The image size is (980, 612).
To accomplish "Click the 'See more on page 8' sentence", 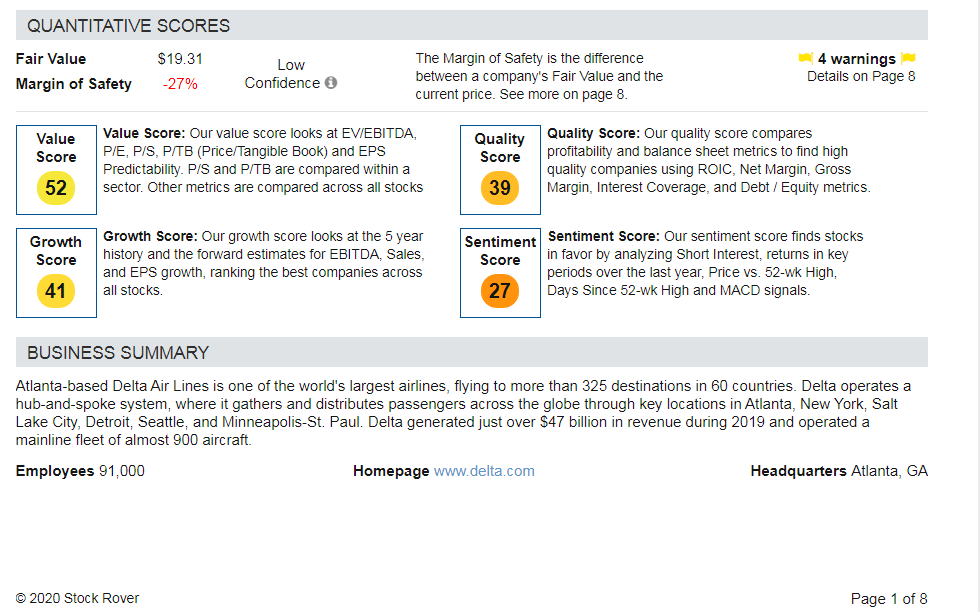I will (x=564, y=95).
